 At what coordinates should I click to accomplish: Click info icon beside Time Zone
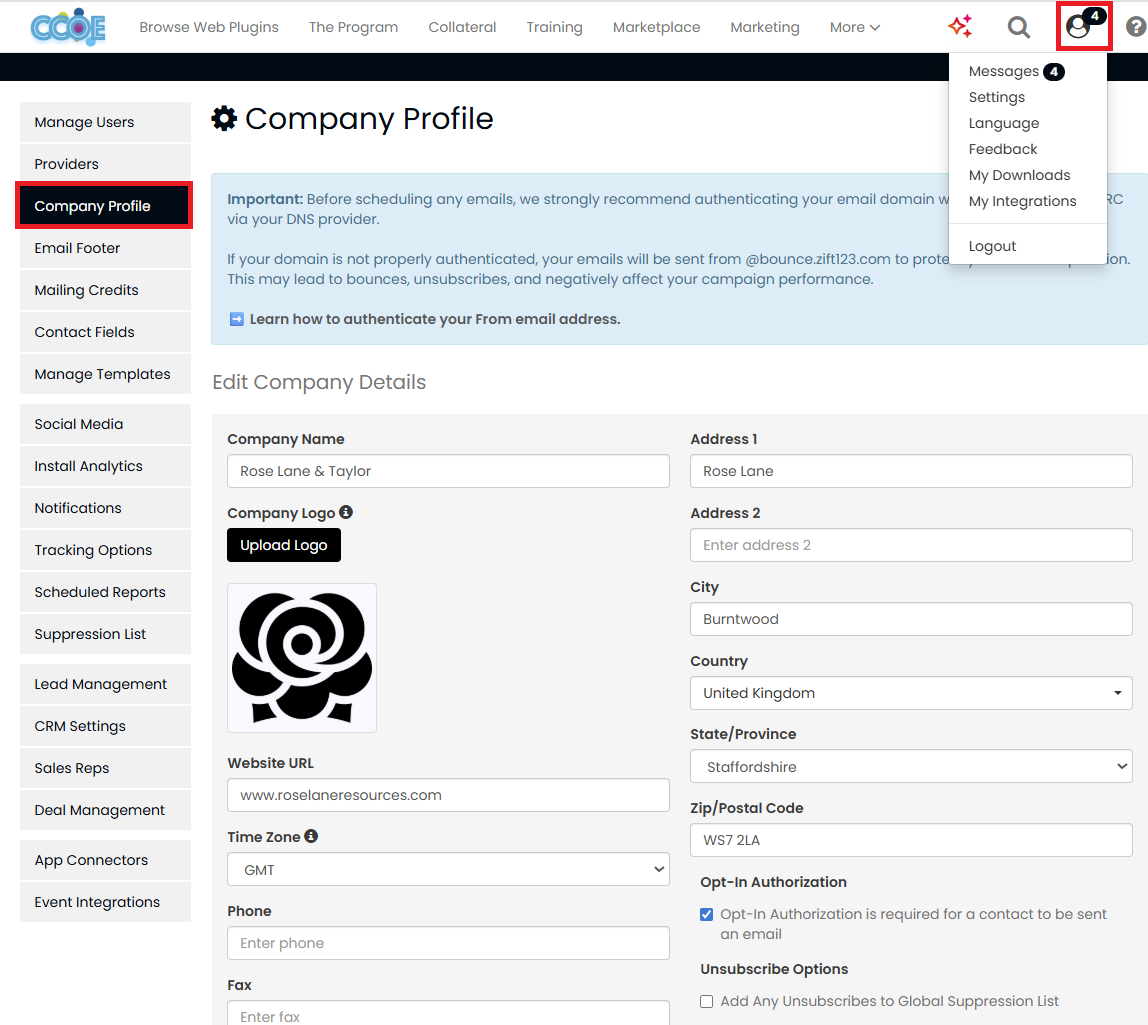(311, 836)
